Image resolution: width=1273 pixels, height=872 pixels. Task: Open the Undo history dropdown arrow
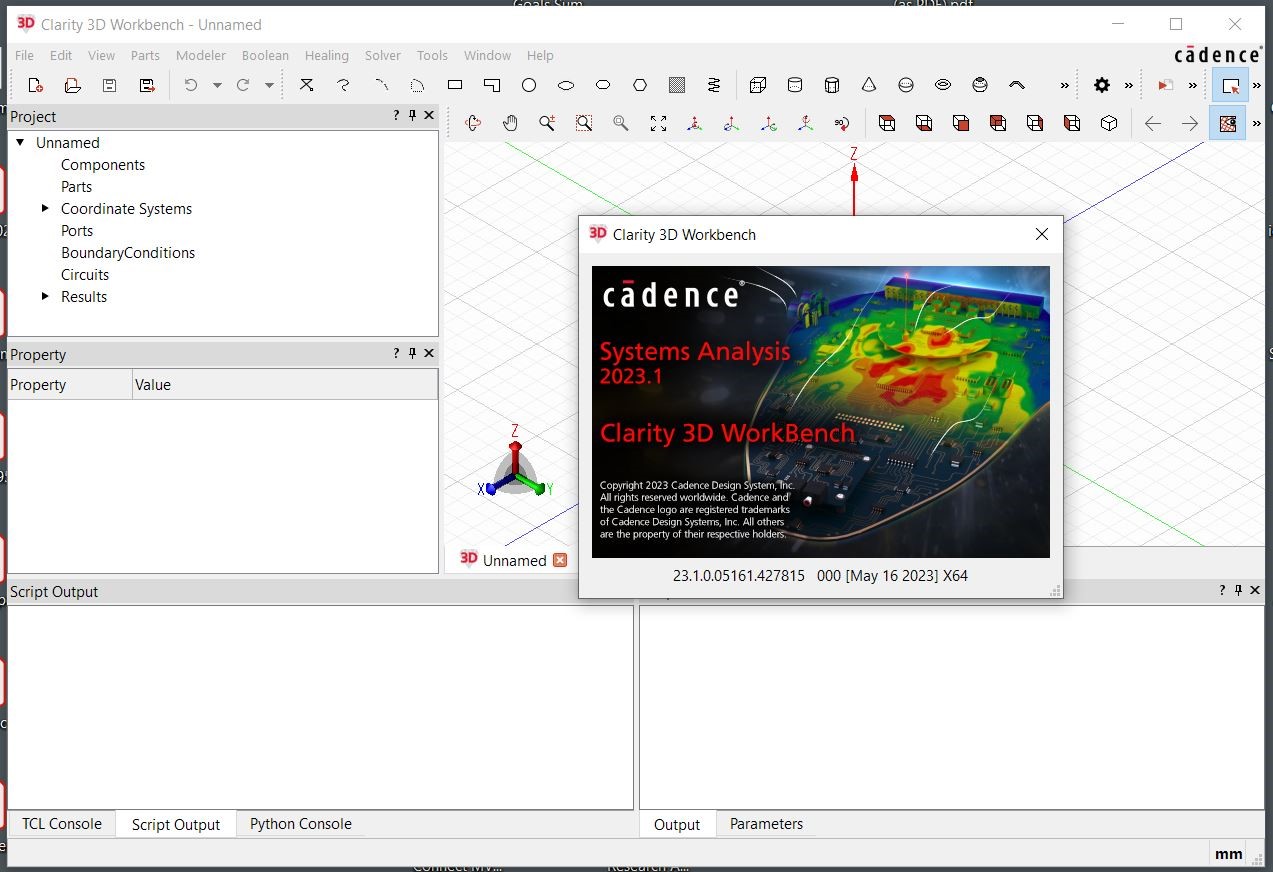tap(217, 86)
